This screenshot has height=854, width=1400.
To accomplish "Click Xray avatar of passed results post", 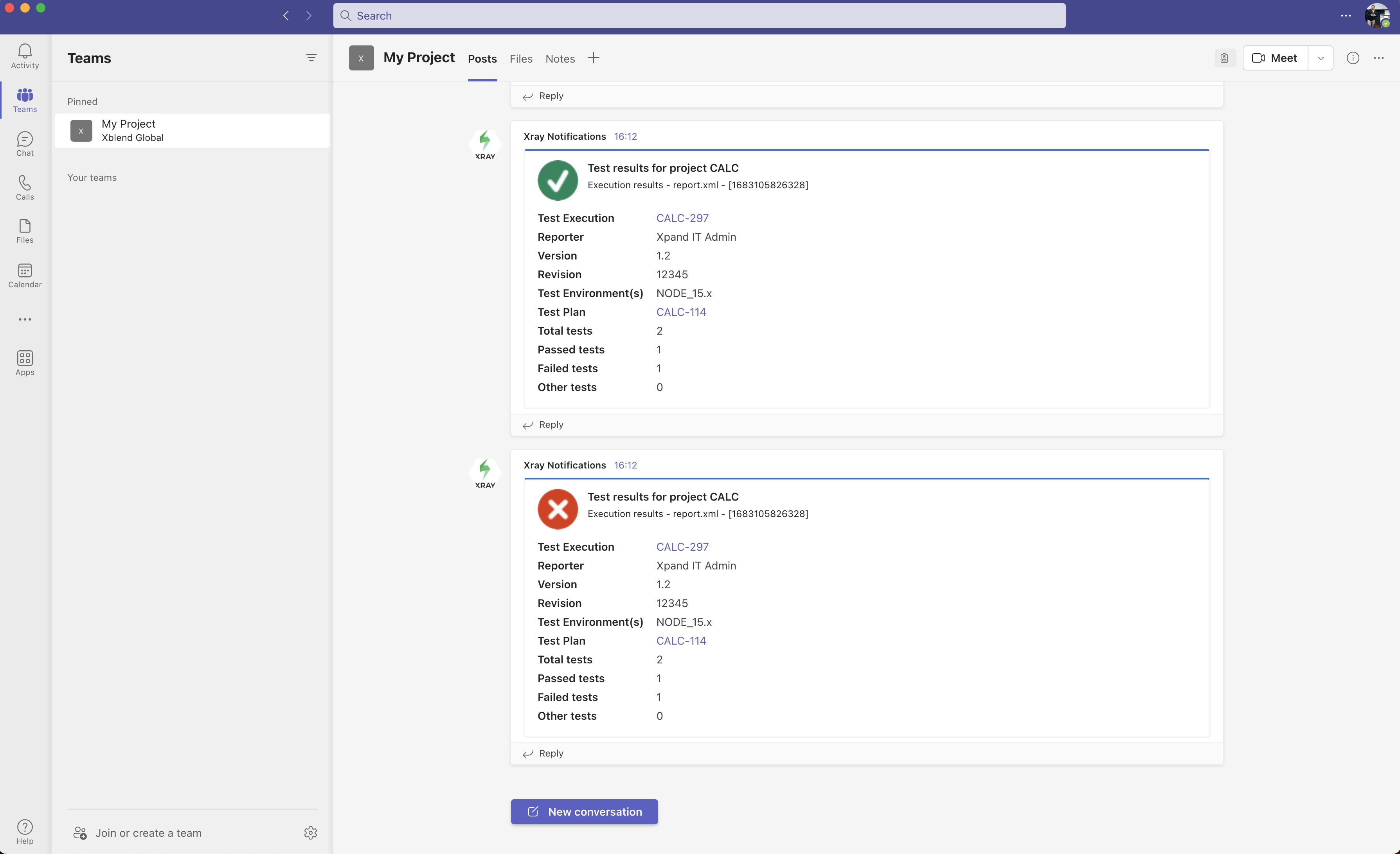I will tap(485, 145).
